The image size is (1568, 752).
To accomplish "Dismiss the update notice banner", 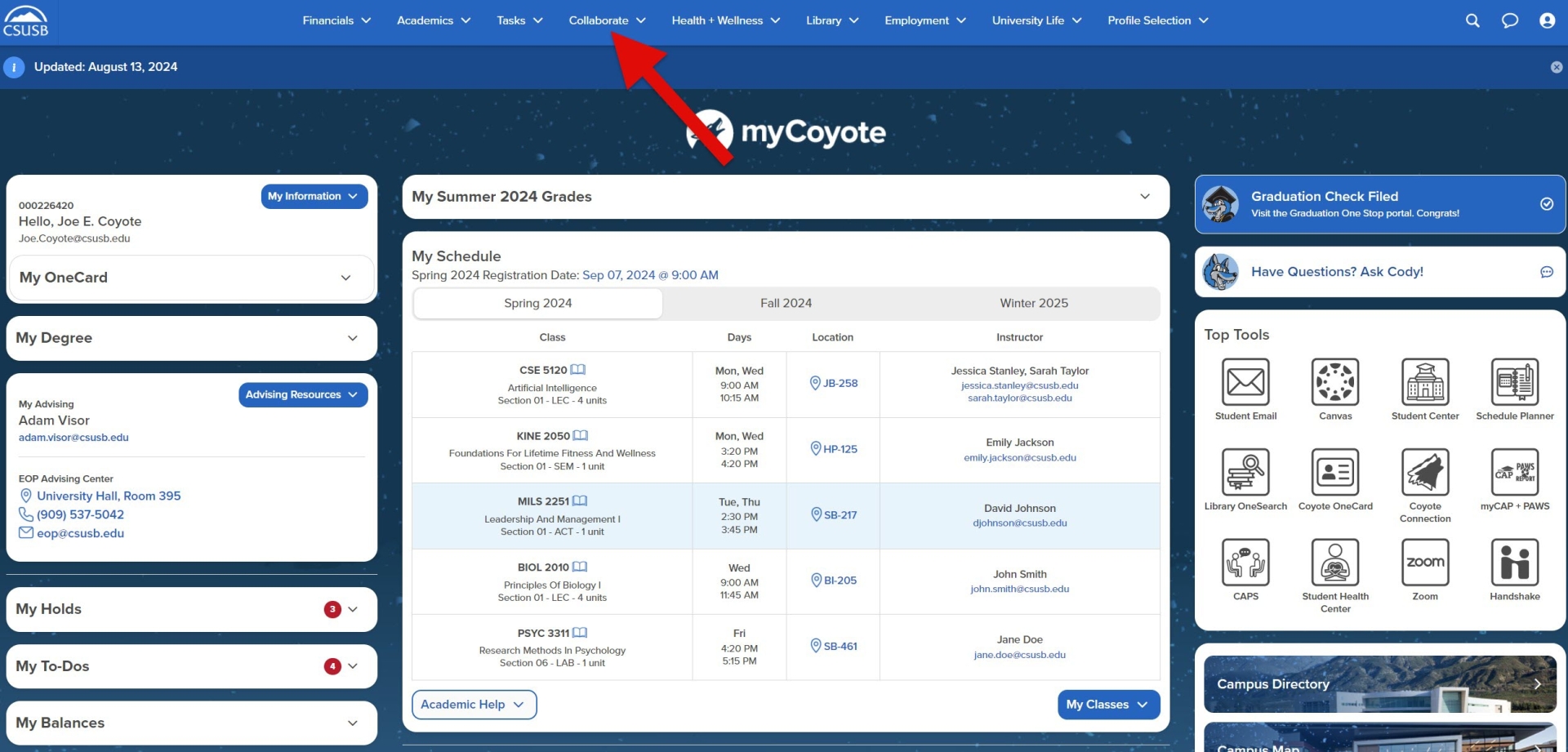I will click(x=1557, y=67).
